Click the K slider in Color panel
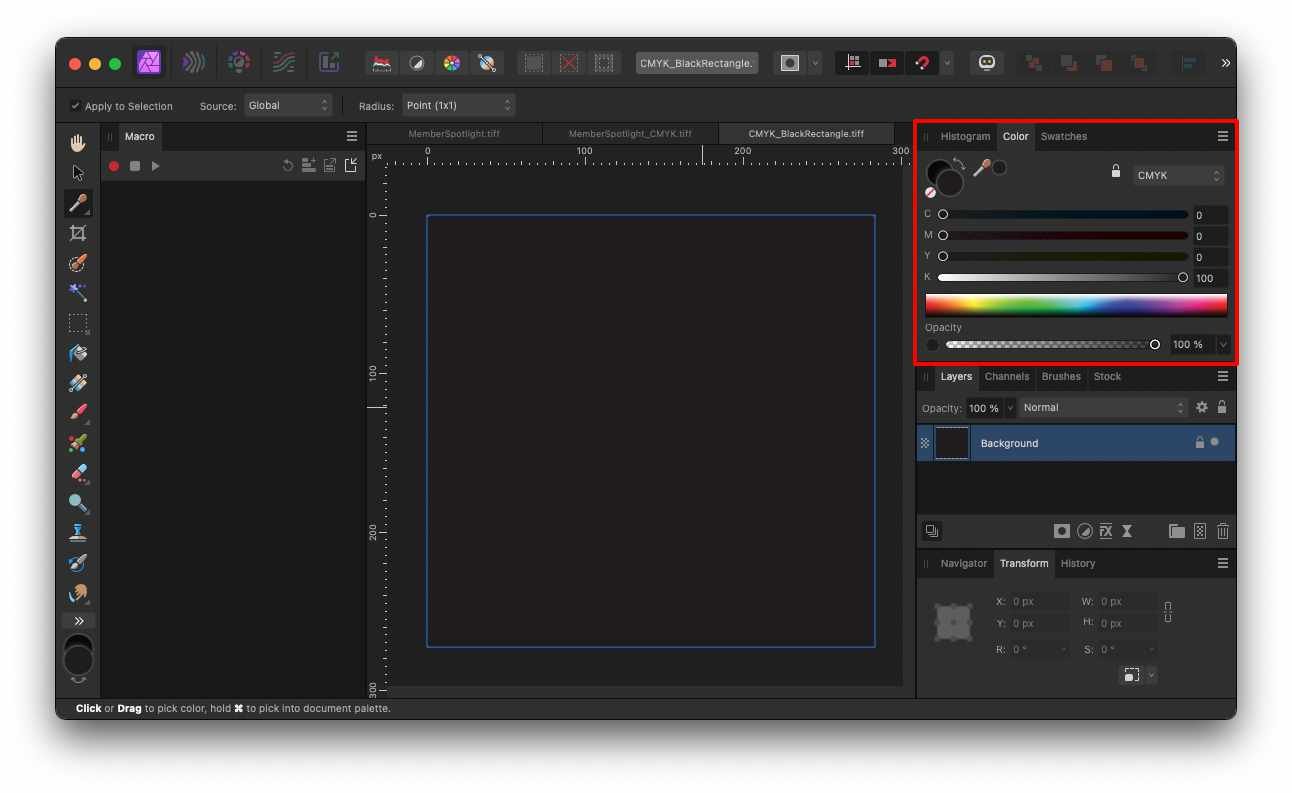1292x793 pixels. [x=1062, y=278]
